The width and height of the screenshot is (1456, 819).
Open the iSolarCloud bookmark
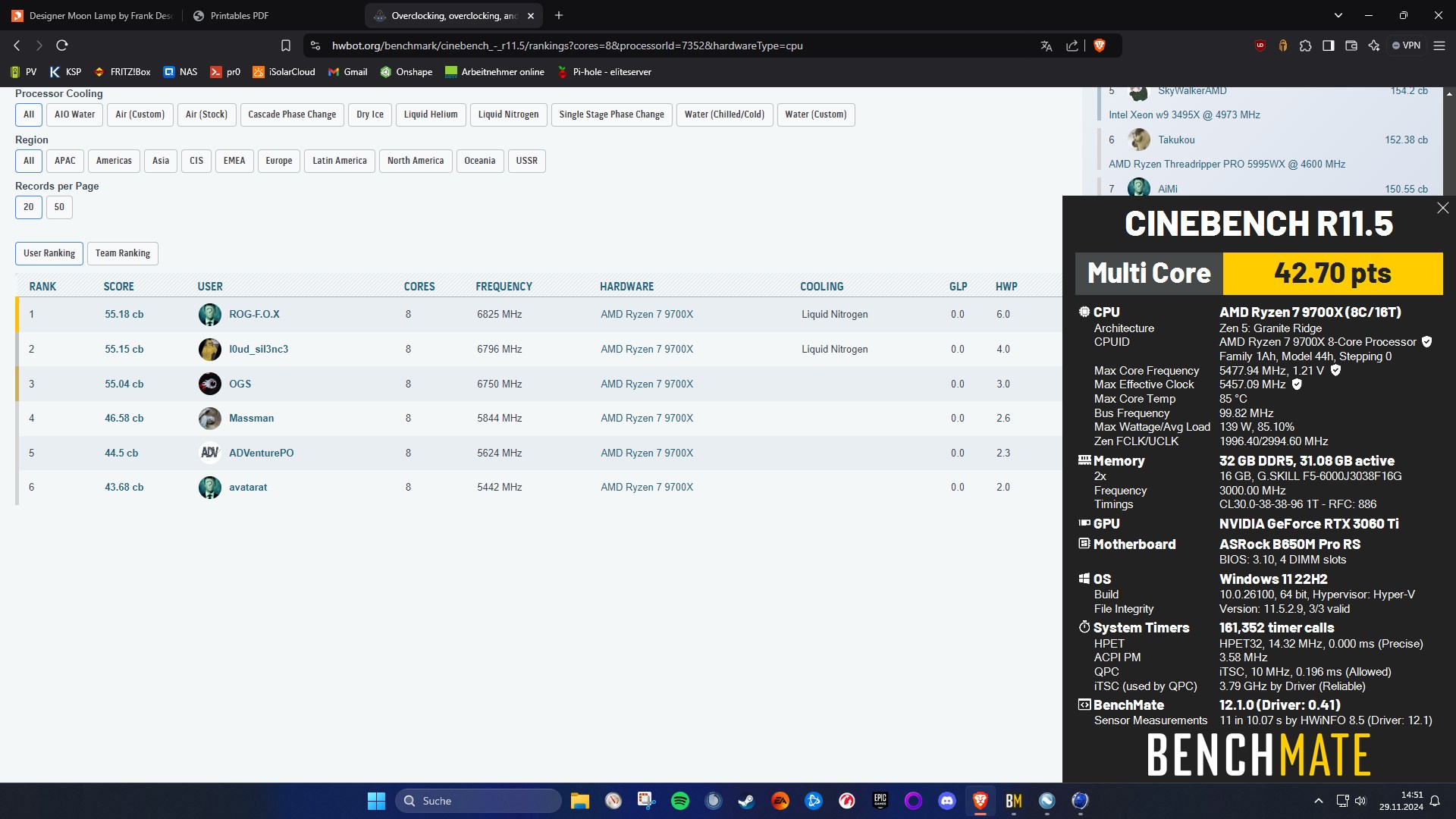click(x=284, y=72)
